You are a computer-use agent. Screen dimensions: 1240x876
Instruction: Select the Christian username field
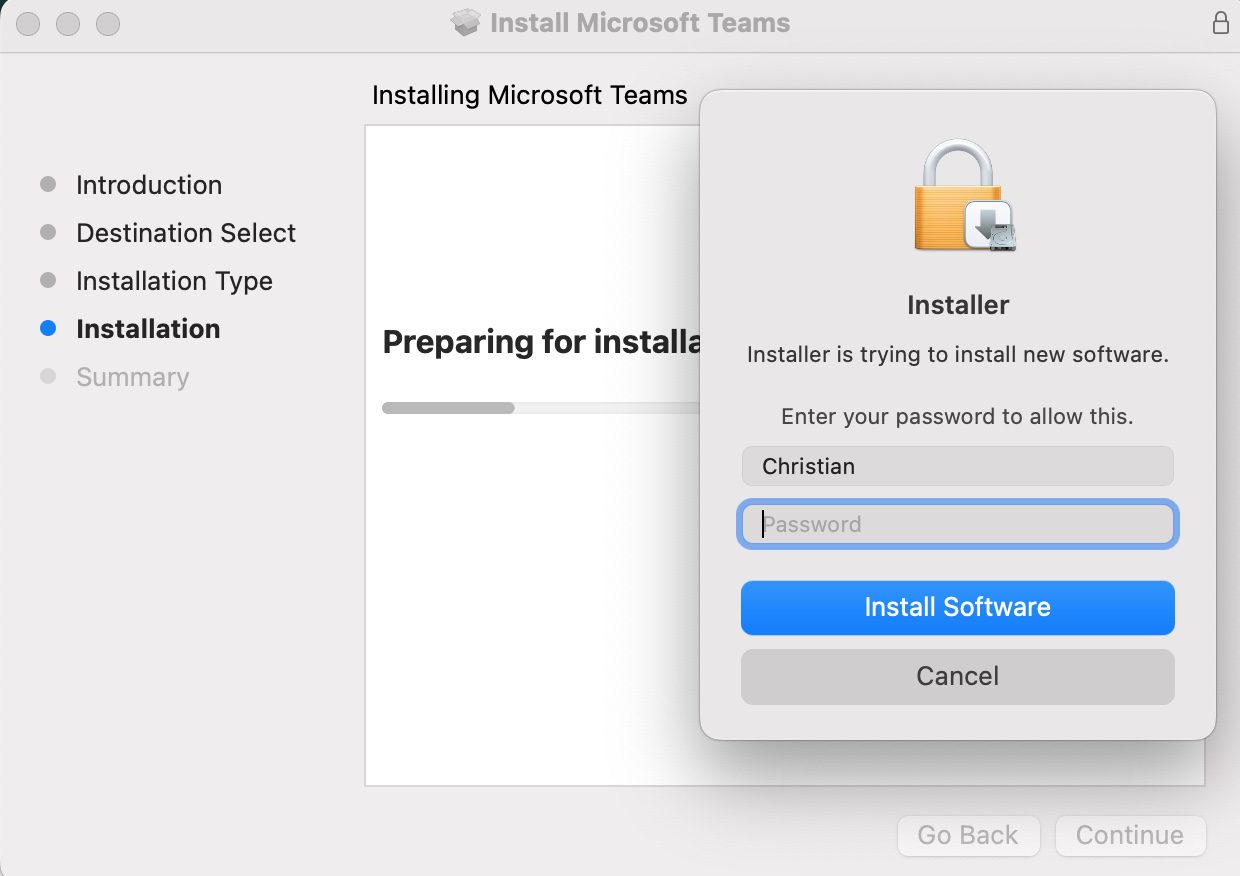(x=957, y=466)
